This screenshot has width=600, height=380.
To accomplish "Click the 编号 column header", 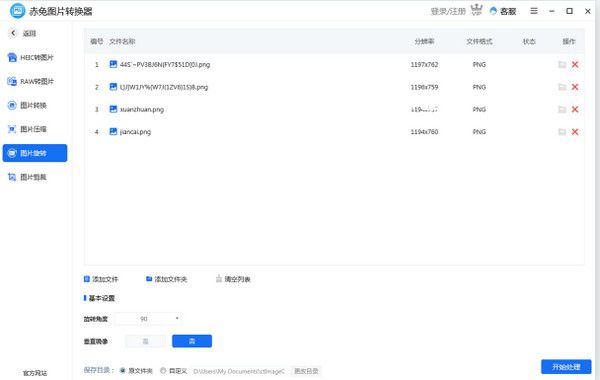I will point(96,41).
